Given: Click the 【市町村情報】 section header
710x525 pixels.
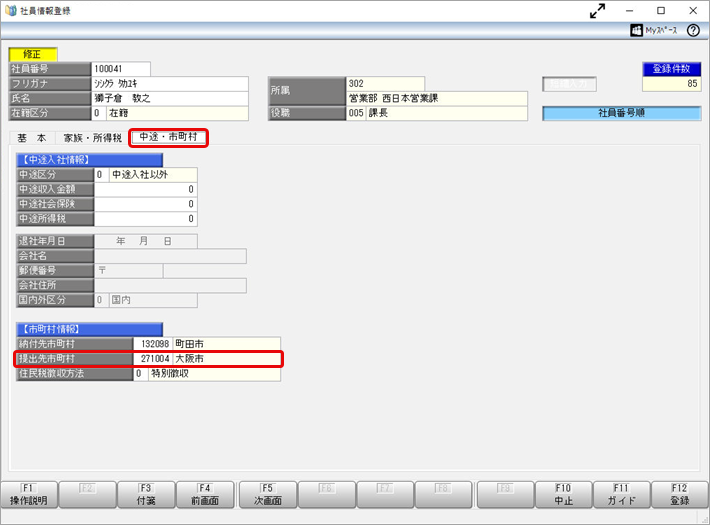Looking at the screenshot, I should click(89, 329).
